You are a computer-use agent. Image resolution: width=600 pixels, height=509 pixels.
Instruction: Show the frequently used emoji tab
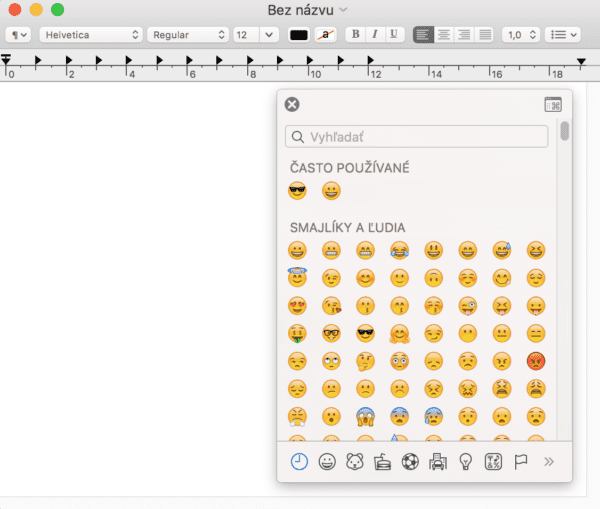(x=298, y=462)
